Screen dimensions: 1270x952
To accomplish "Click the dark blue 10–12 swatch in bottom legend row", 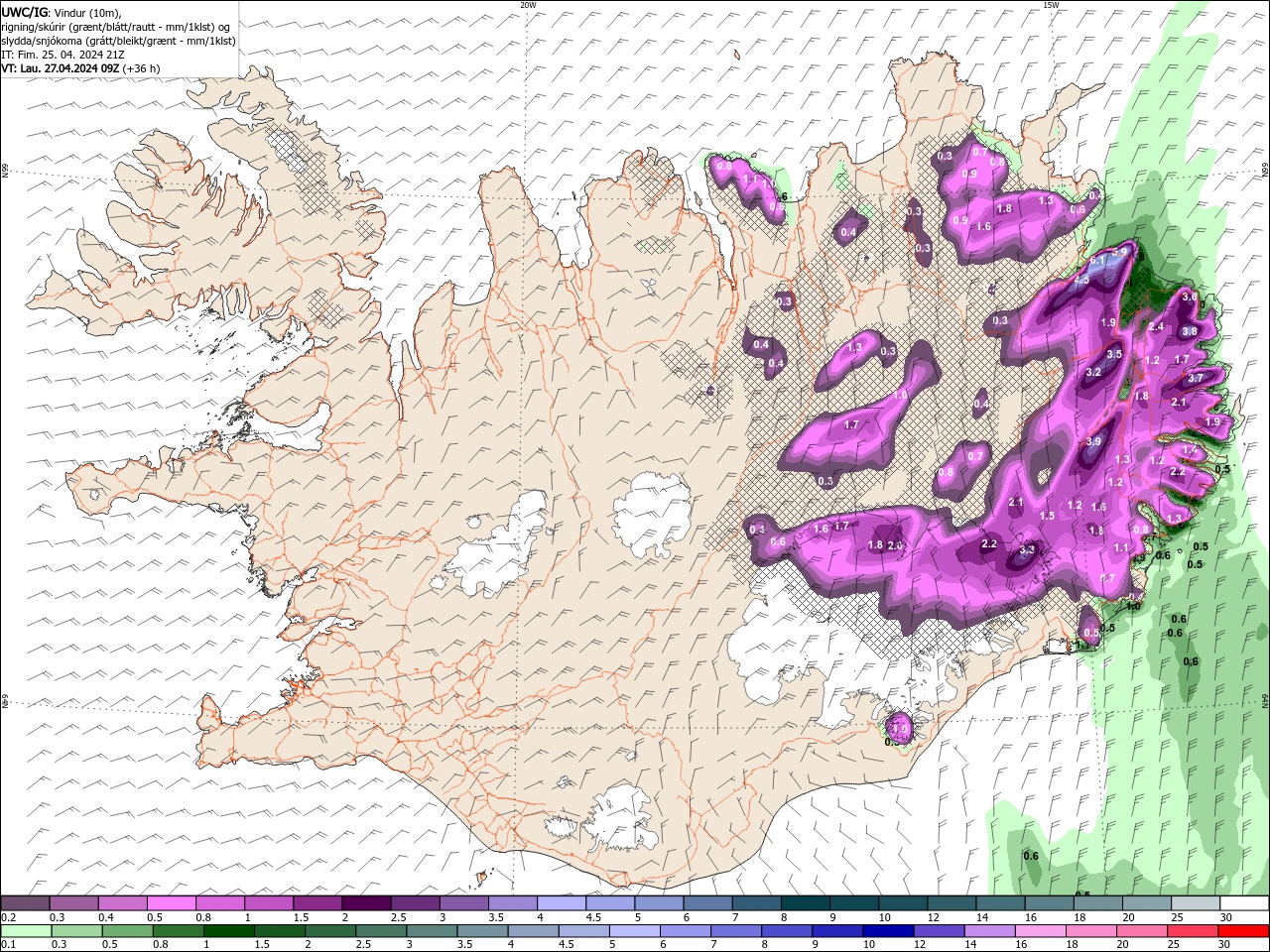I will coord(886,931).
